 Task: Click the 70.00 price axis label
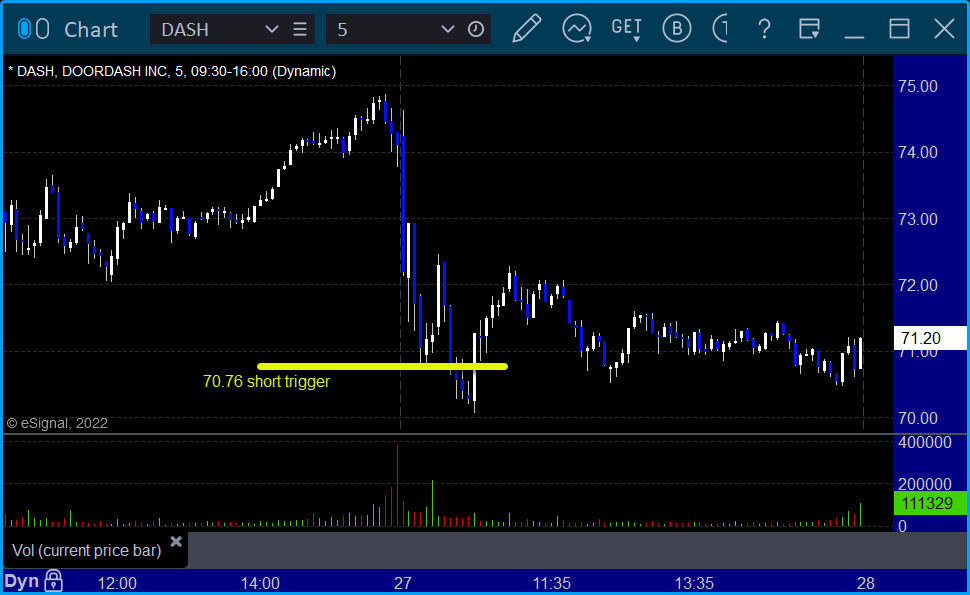click(x=918, y=418)
